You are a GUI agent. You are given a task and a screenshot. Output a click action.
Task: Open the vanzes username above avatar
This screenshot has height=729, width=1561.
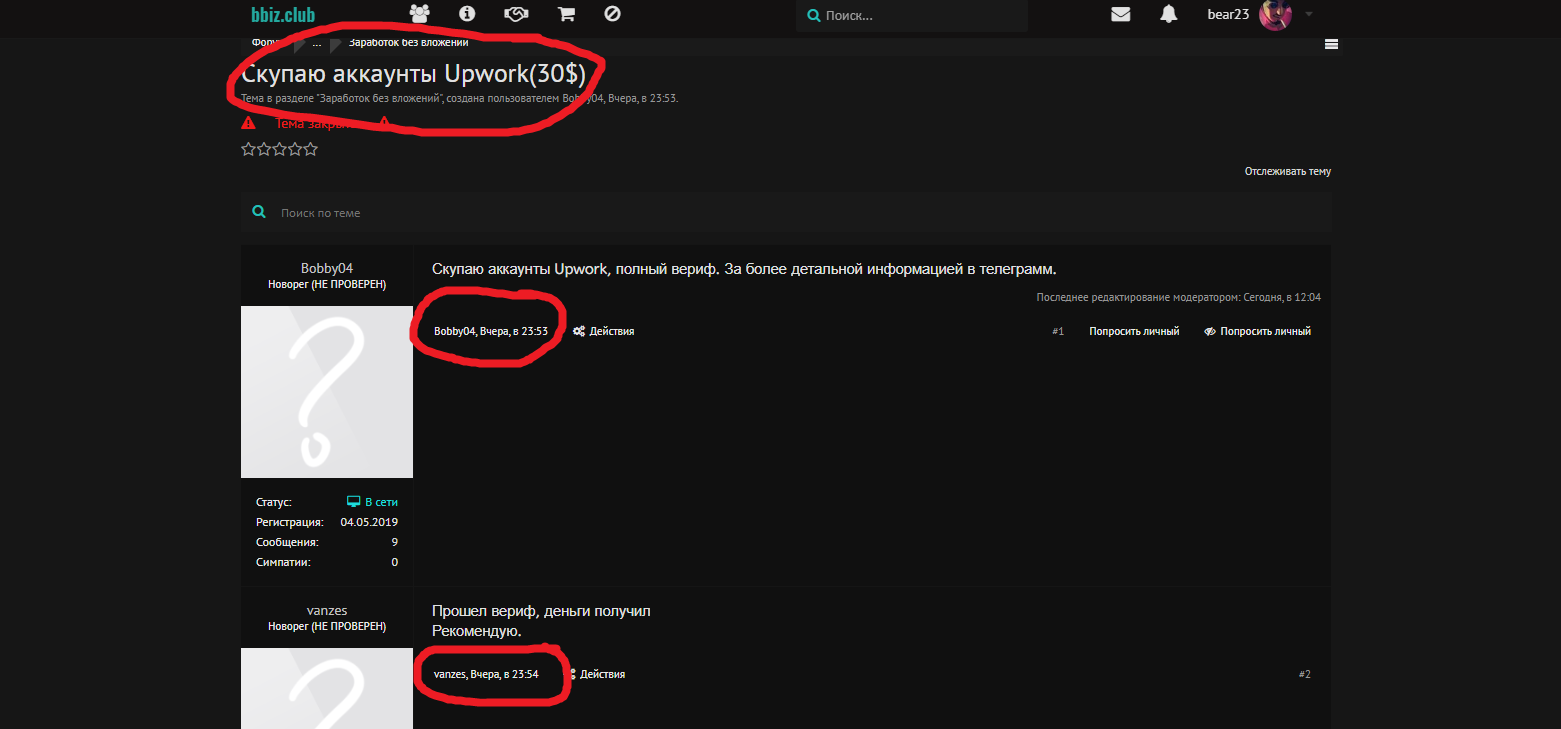click(327, 610)
